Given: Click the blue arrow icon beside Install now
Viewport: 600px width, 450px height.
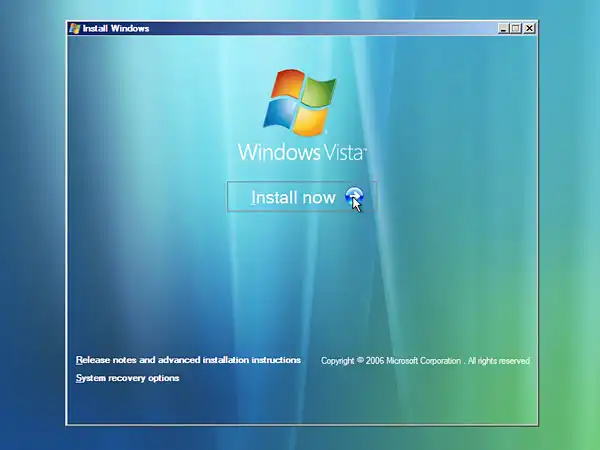Looking at the screenshot, I should tap(353, 197).
